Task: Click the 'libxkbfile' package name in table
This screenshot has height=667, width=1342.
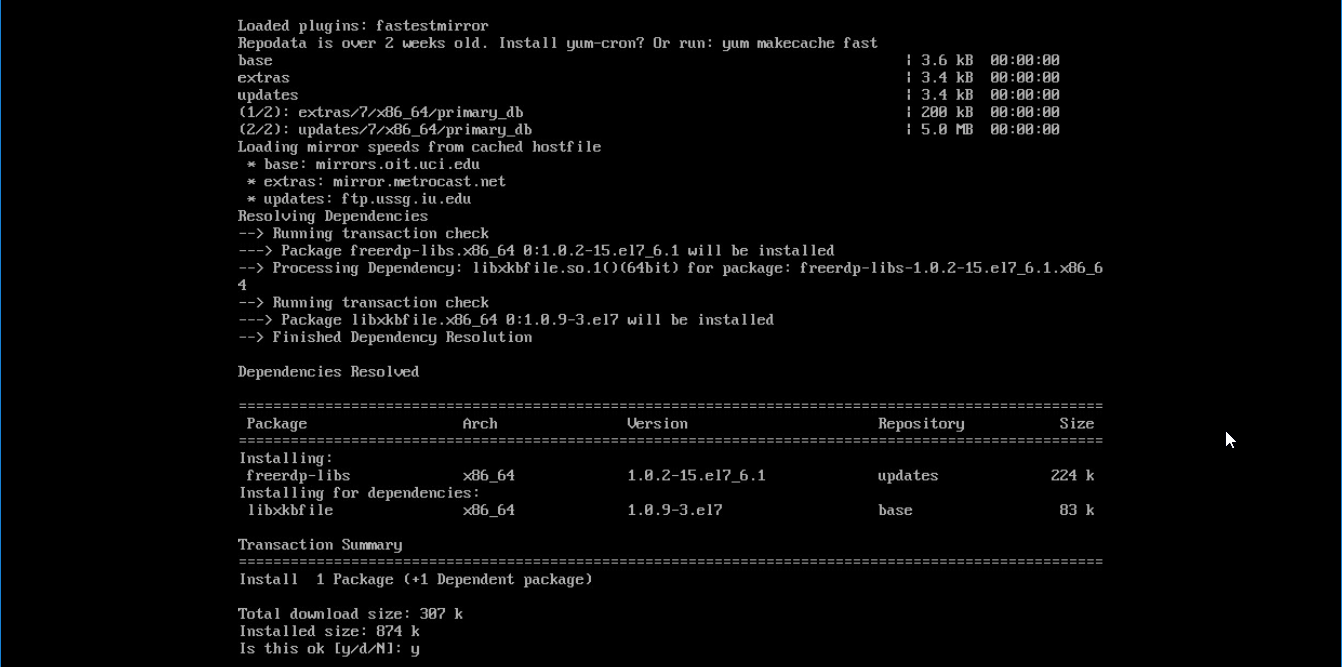Action: pyautogui.click(x=290, y=511)
